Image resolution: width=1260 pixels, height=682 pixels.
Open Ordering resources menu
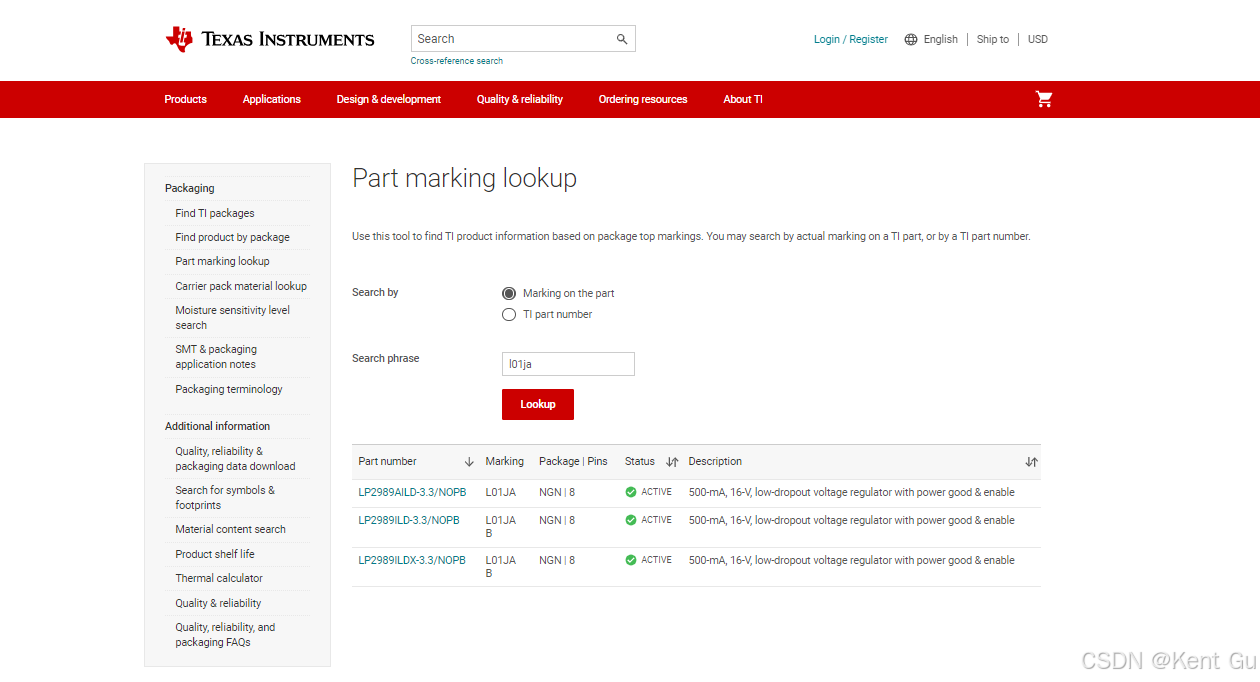(x=643, y=99)
